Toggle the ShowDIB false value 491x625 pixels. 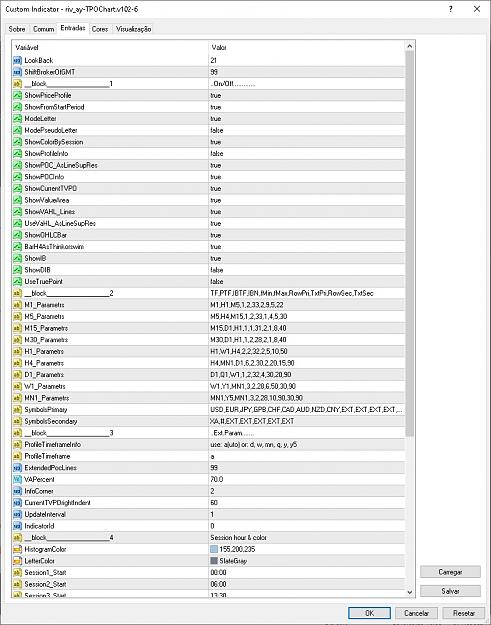217,270
